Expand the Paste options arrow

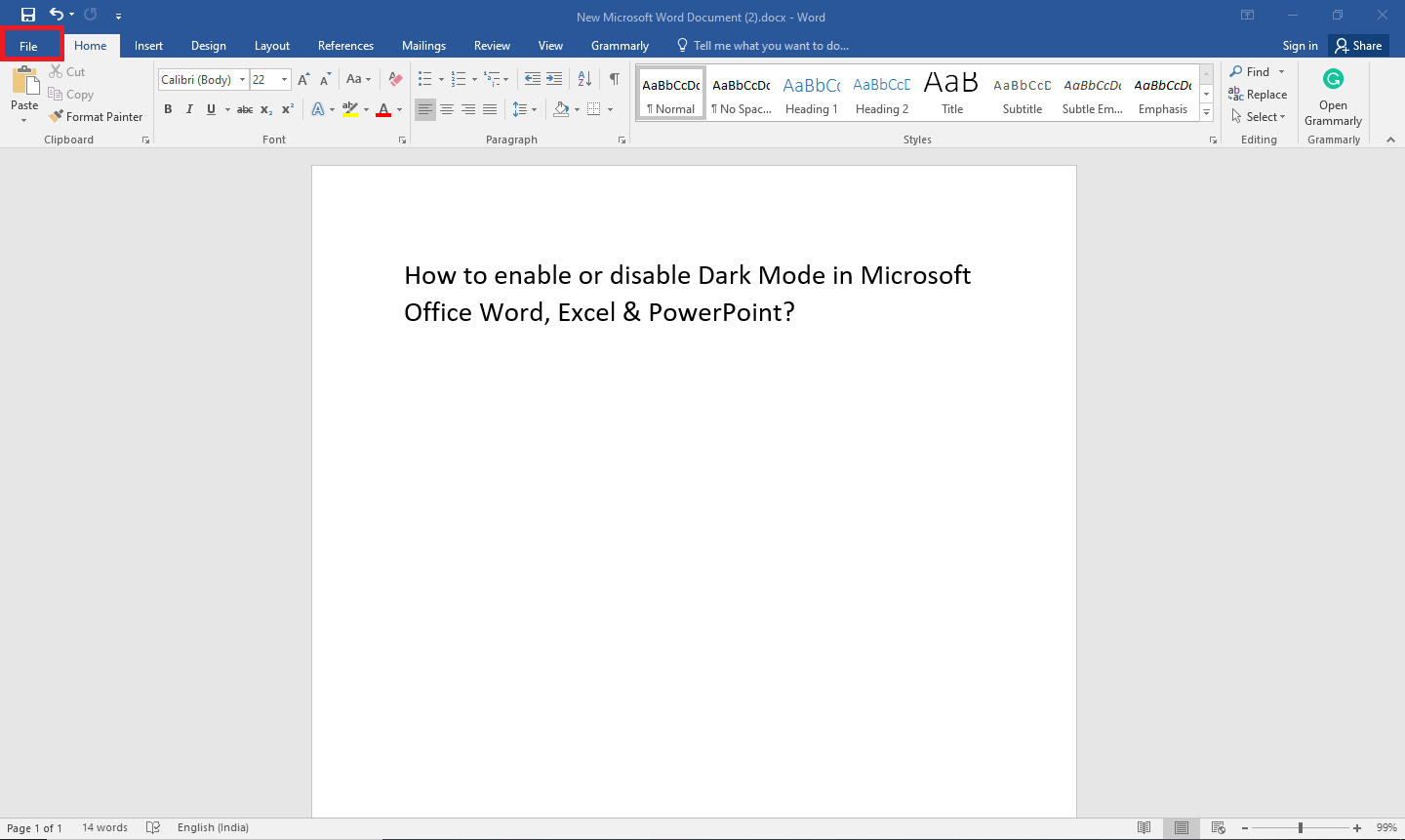[x=24, y=121]
